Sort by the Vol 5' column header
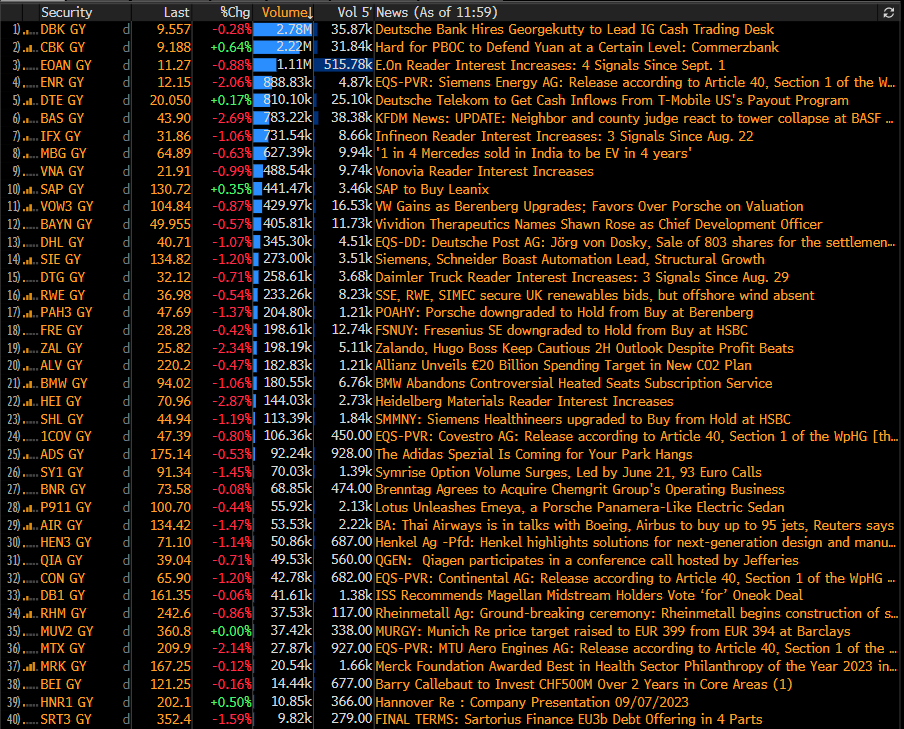 coord(355,12)
